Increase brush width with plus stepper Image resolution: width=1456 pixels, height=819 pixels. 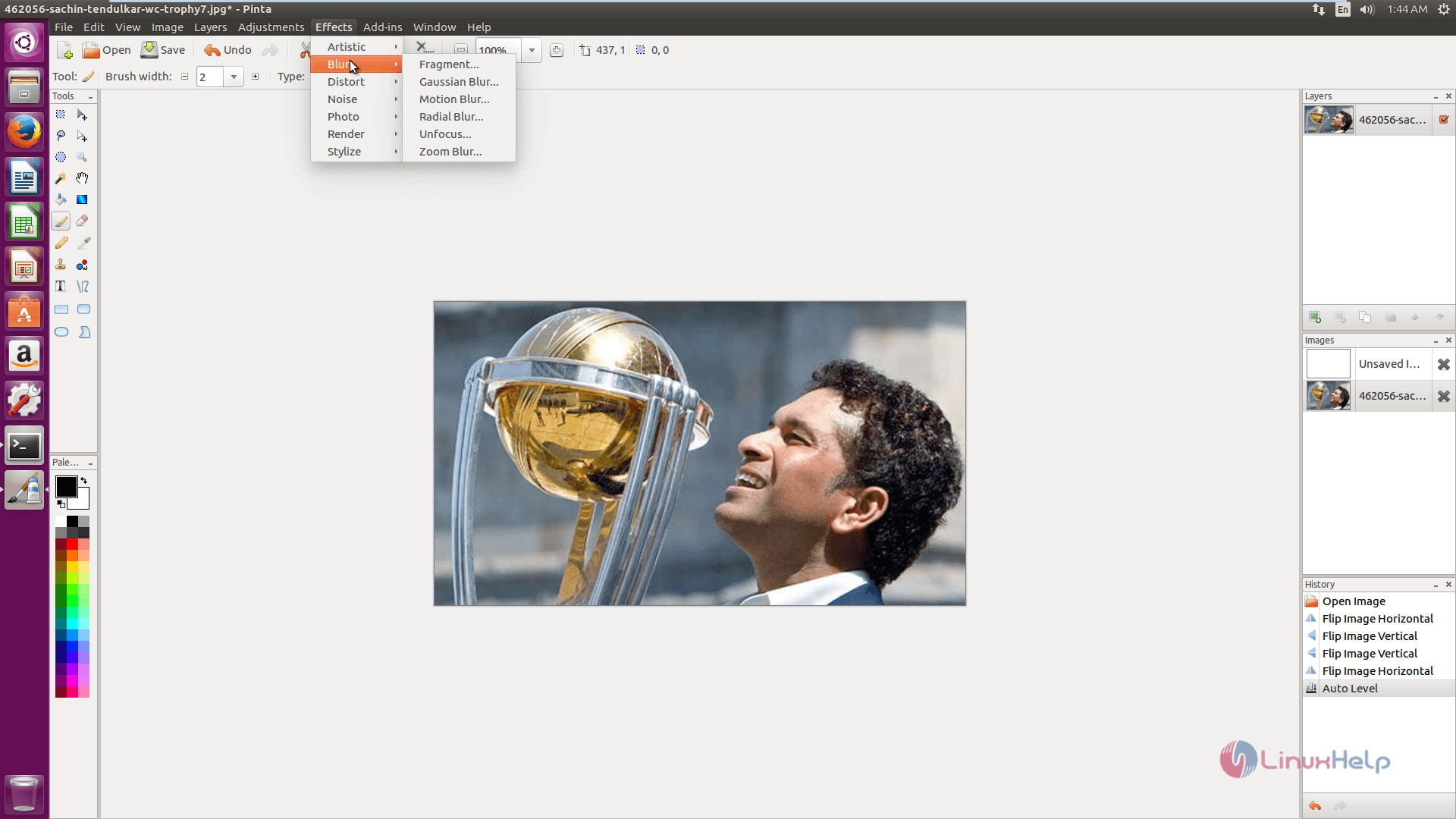coord(255,77)
